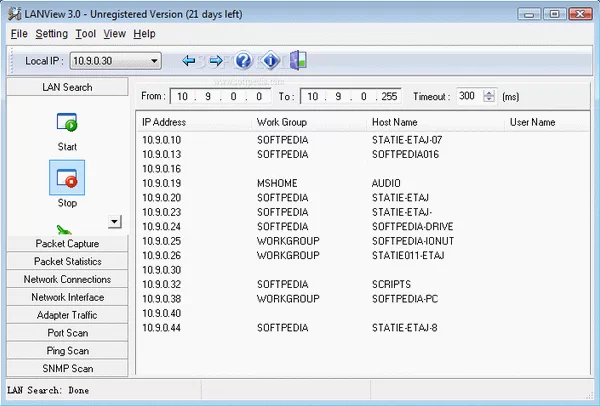This screenshot has height=406, width=600.
Task: Click the From IP address field
Action: coord(220,96)
